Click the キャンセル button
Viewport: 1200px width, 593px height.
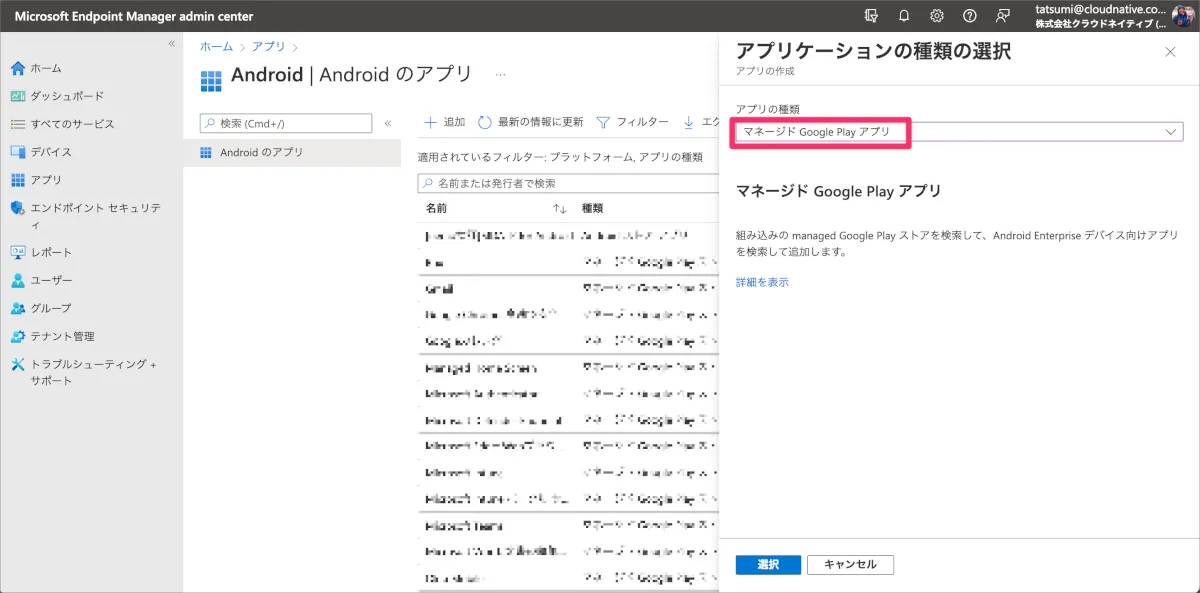[x=850, y=565]
